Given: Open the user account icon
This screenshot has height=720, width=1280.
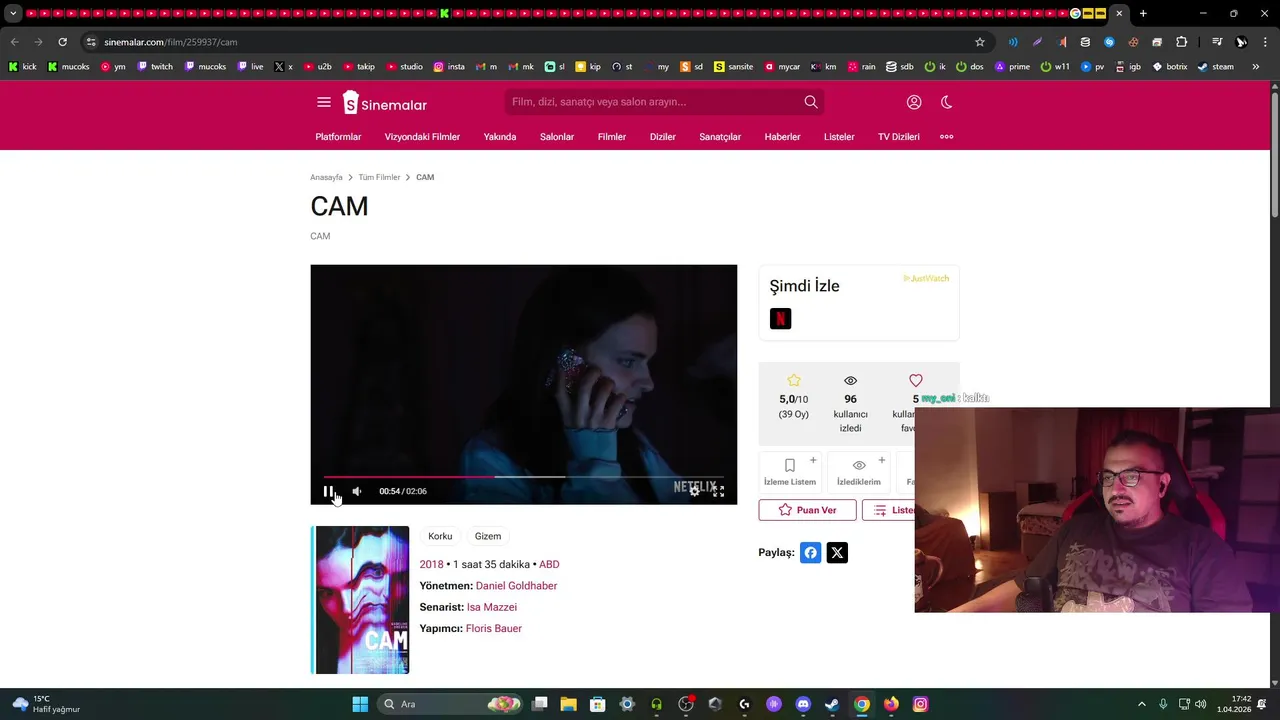Looking at the screenshot, I should pyautogui.click(x=914, y=102).
